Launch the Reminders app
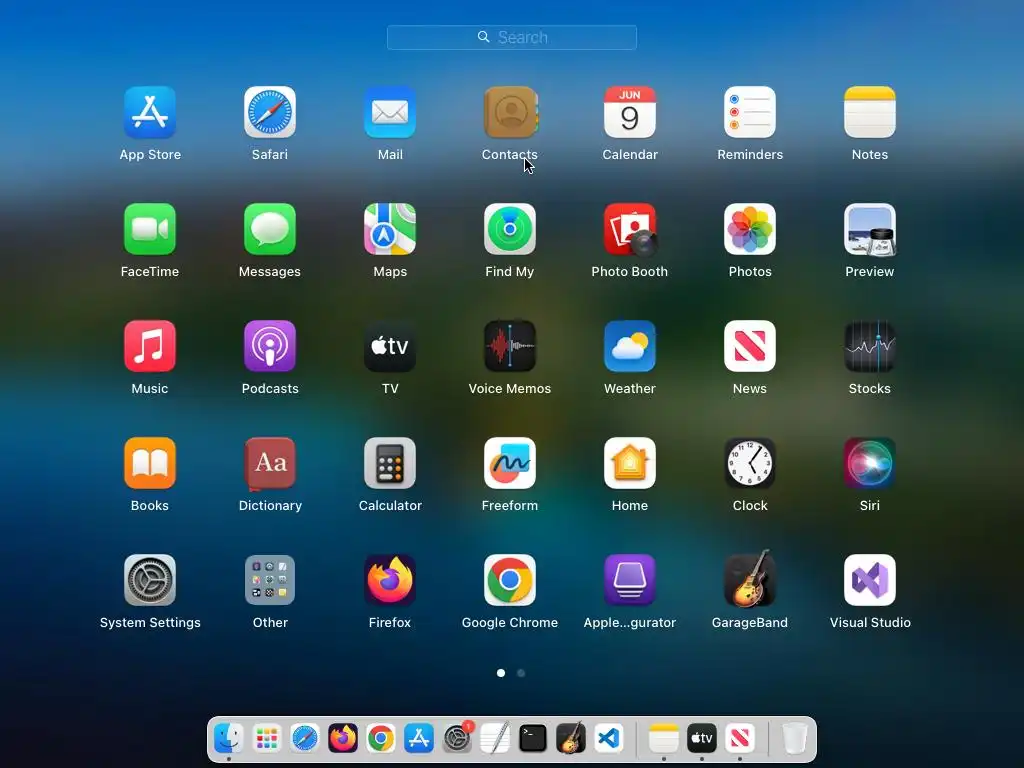 tap(750, 112)
